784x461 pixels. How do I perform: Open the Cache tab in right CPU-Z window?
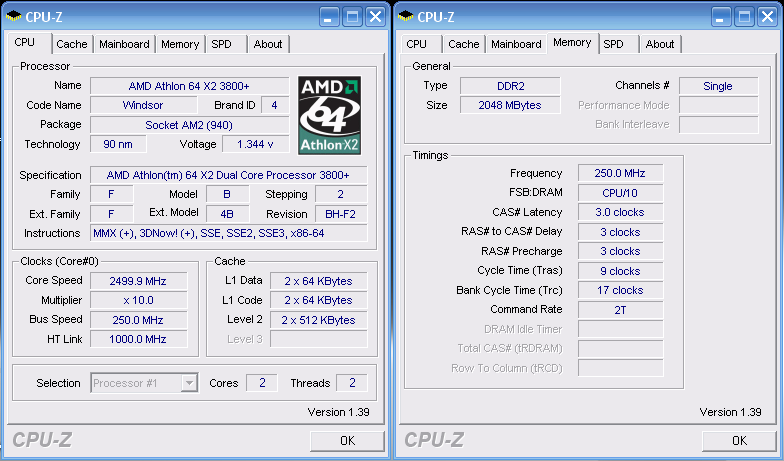point(464,44)
